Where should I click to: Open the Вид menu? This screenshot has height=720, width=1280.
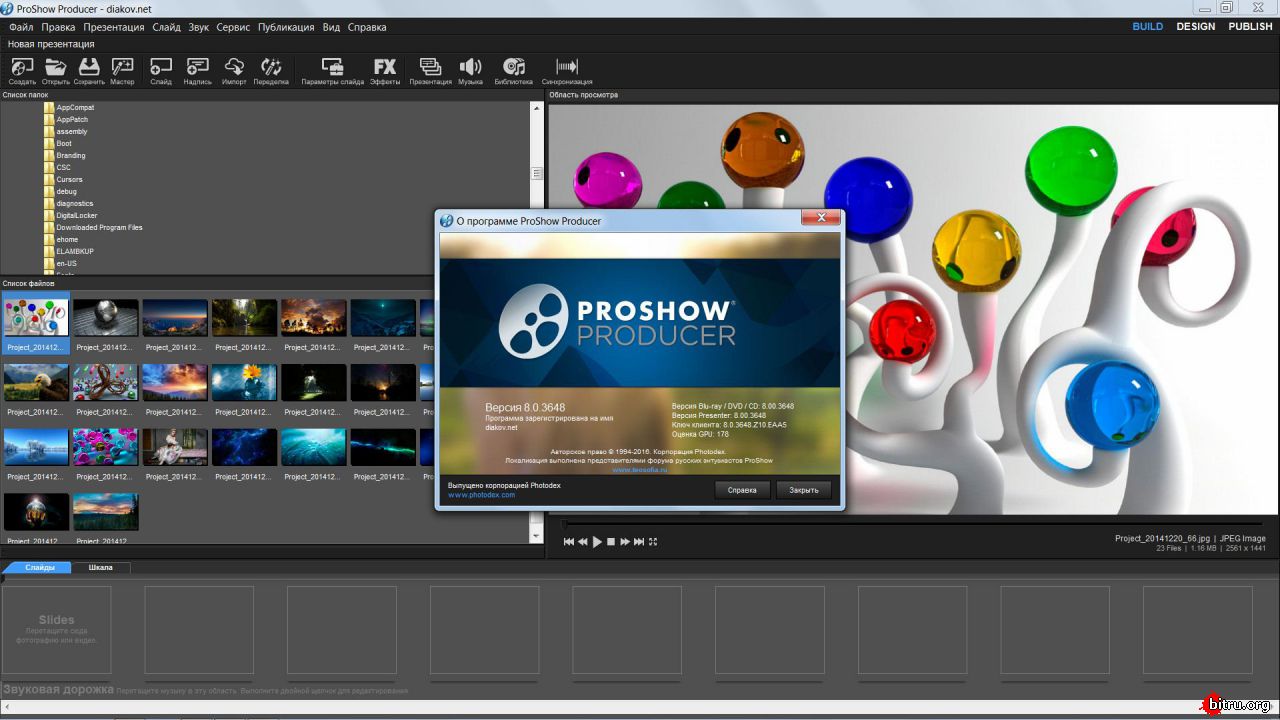331,27
